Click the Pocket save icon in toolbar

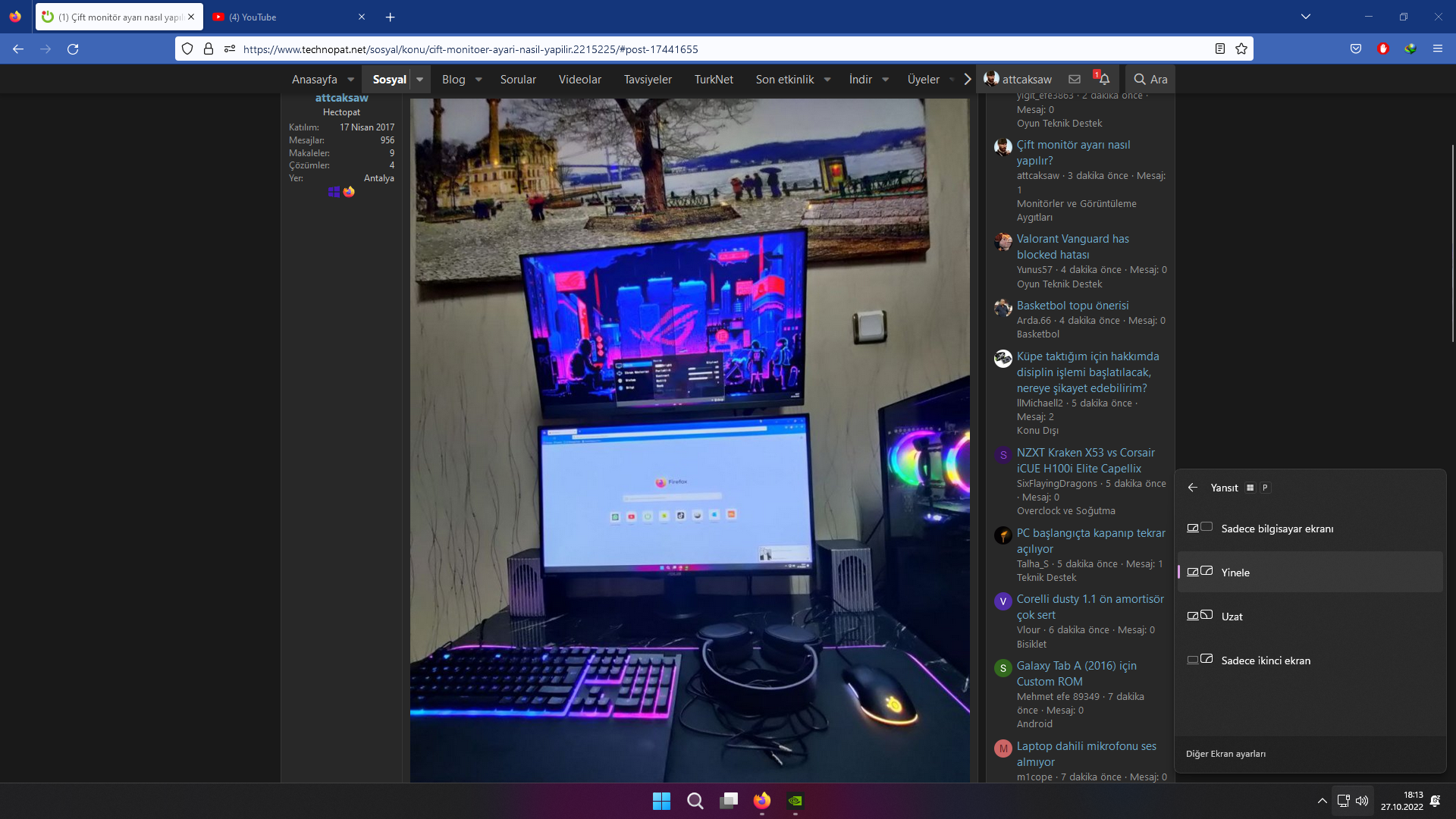pos(1356,49)
